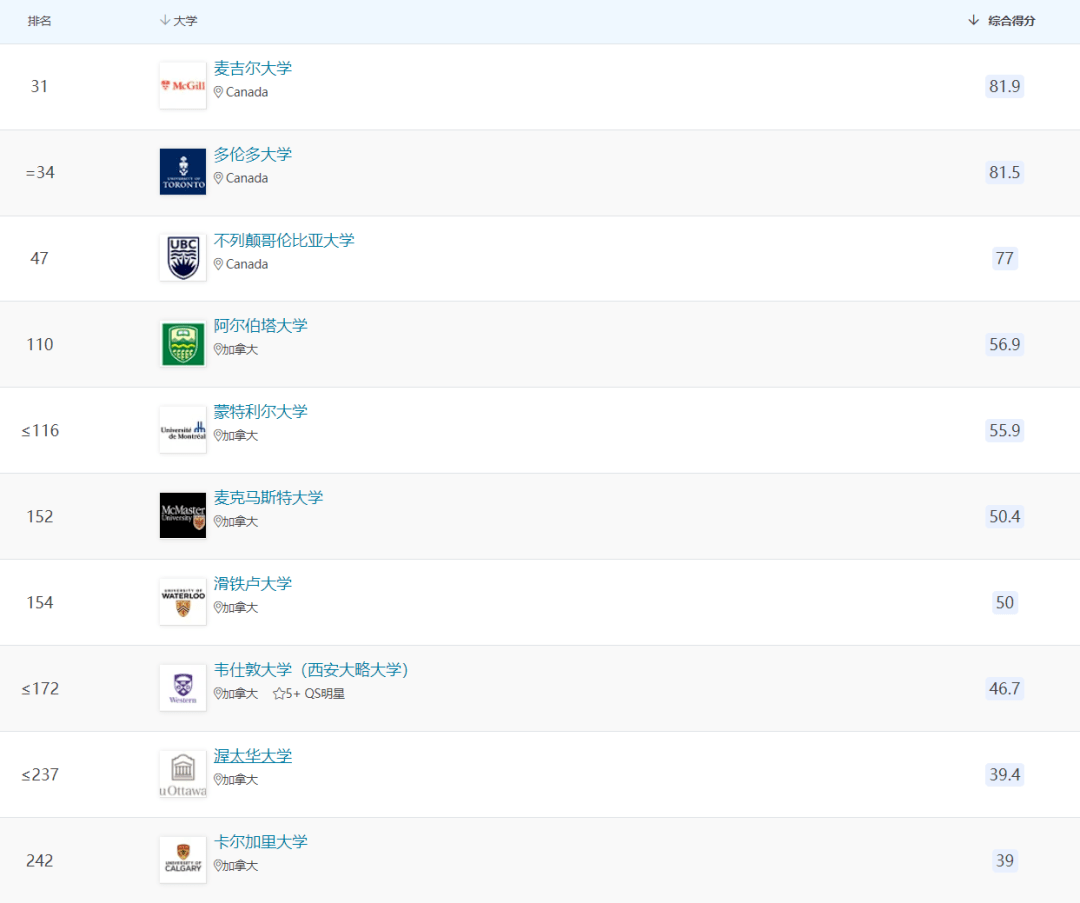Click the location pin icon under 渥太华大学
1080x903 pixels.
(x=218, y=780)
